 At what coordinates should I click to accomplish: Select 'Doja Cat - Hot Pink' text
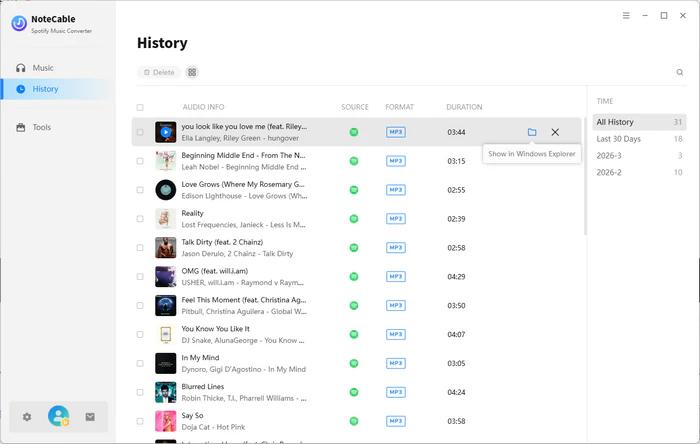[213, 427]
